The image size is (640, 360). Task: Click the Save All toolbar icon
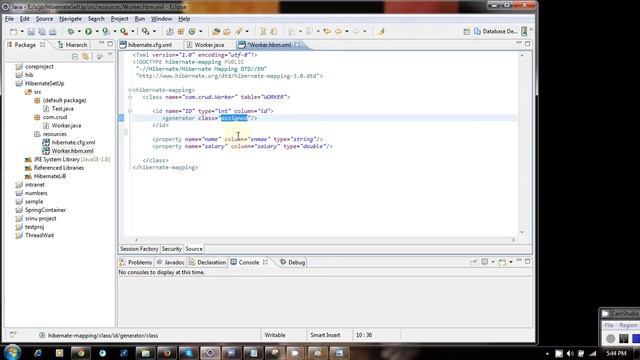42,31
